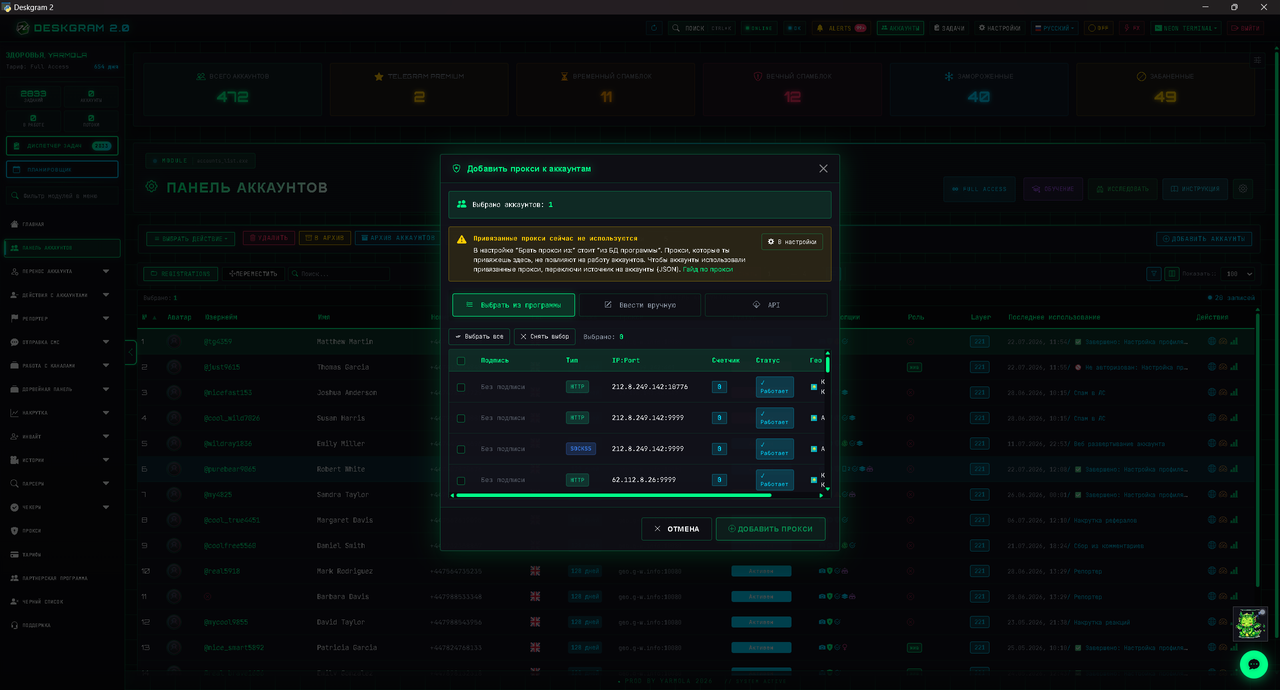Viewport: 1280px width, 690px height.
Task: Open Прокси in sidebar
Action: (62, 531)
